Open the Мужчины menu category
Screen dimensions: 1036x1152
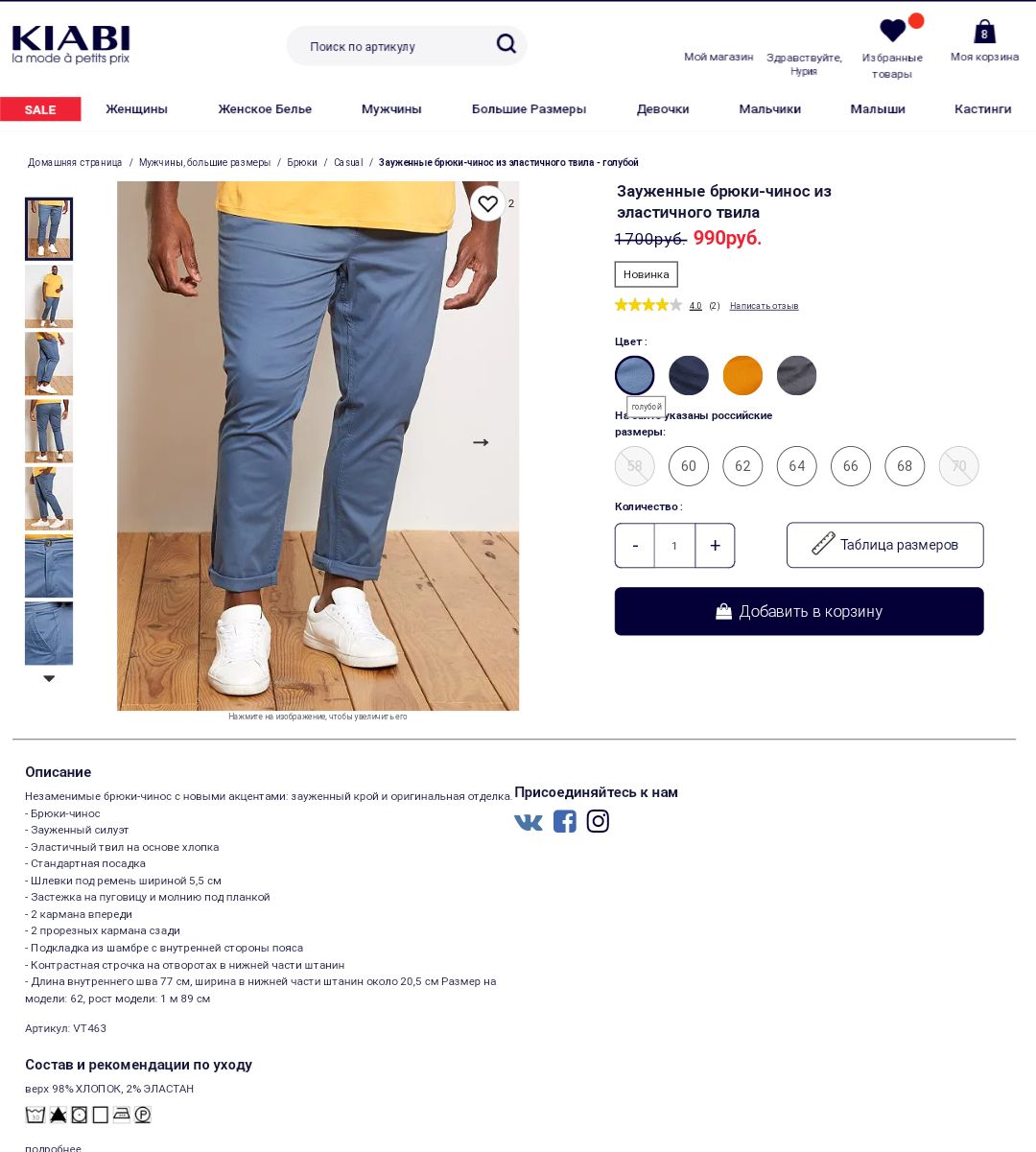coord(391,109)
